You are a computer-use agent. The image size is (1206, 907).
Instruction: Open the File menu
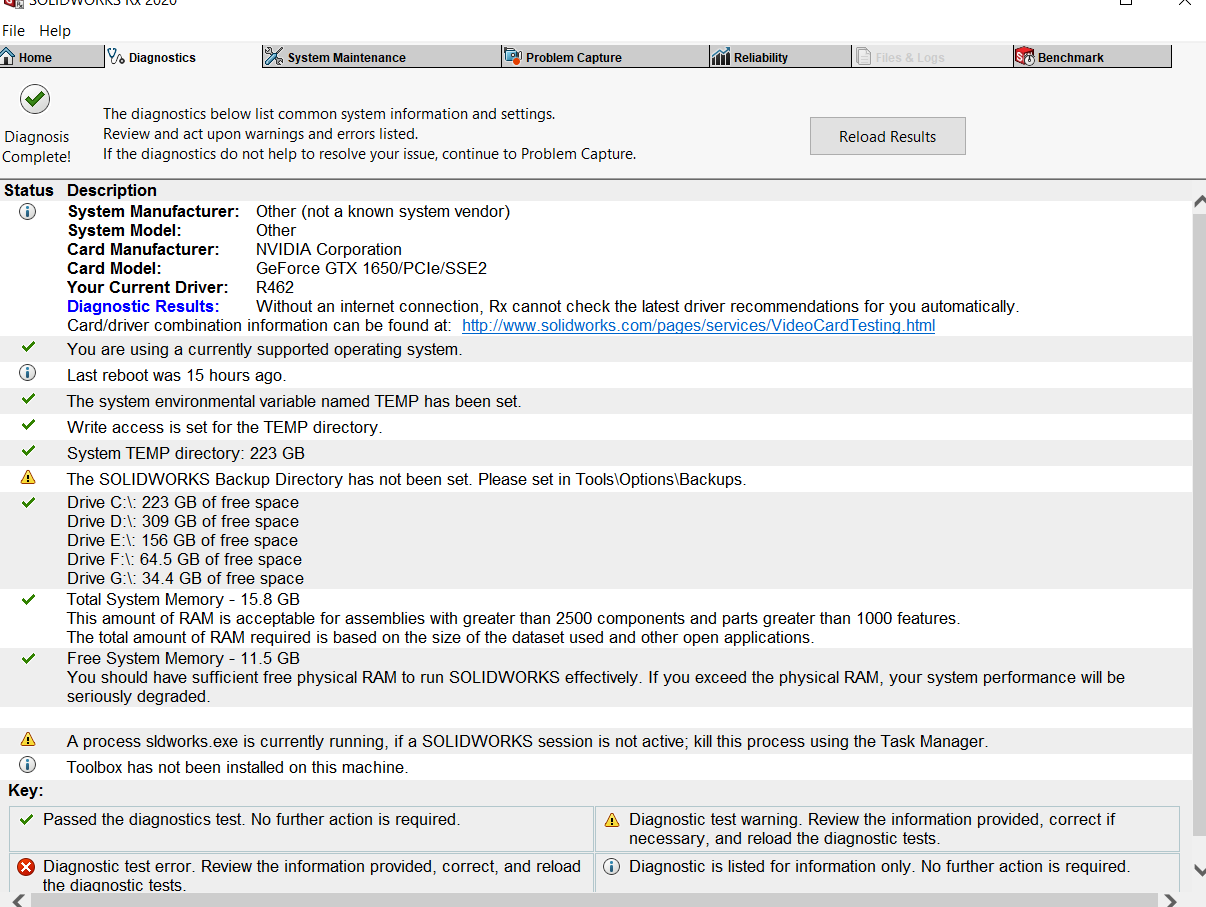click(13, 31)
